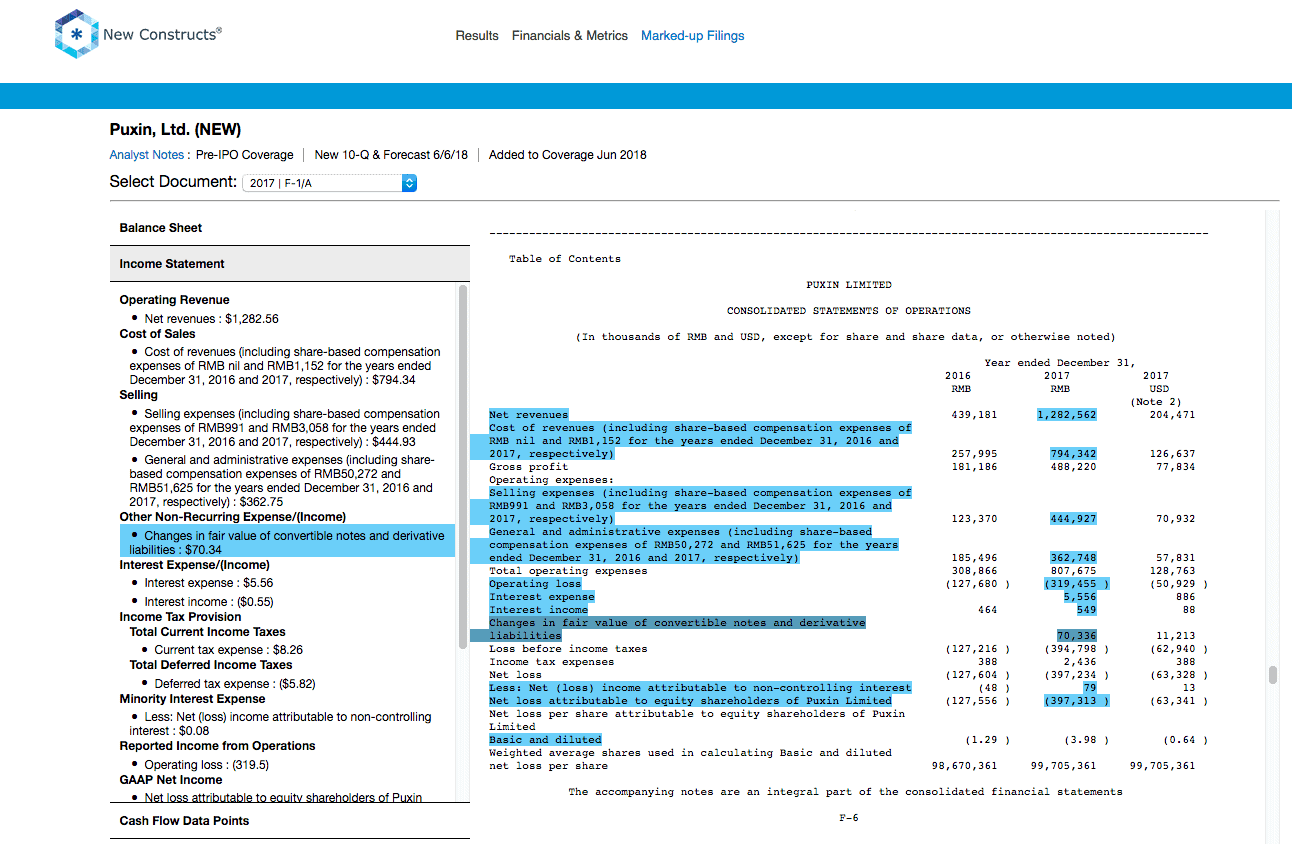The image size is (1292, 844).
Task: Select Changes in fair value sidebar item
Action: (x=288, y=543)
